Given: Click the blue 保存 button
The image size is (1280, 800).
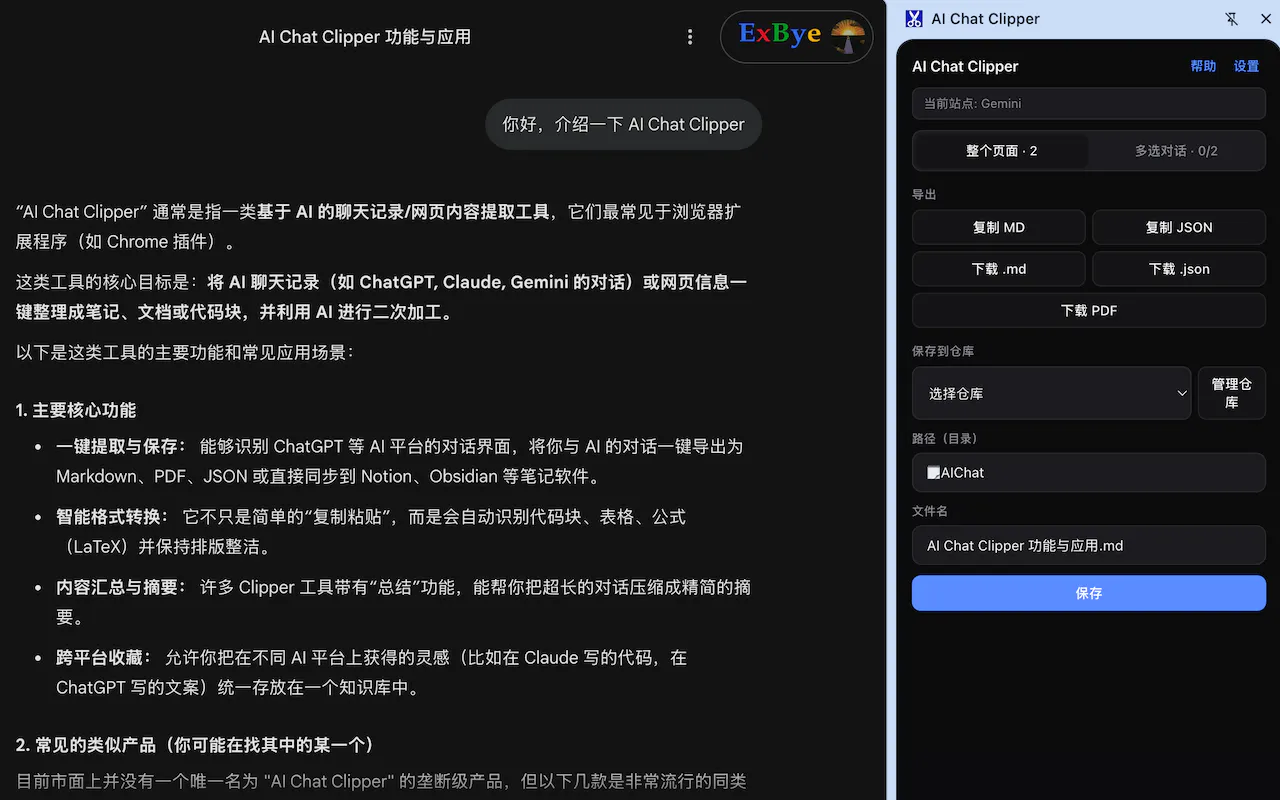Looking at the screenshot, I should pos(1089,593).
